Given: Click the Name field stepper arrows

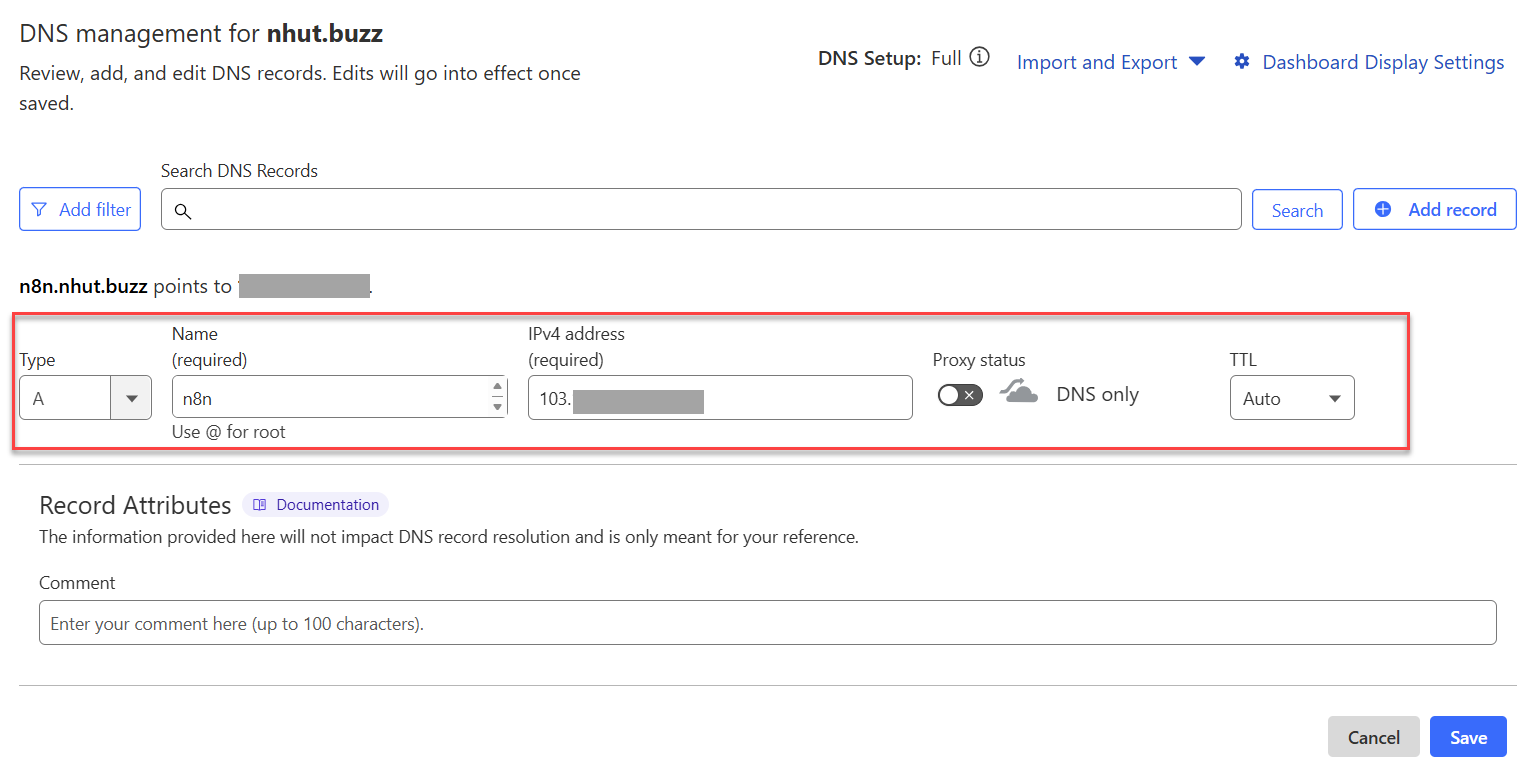Looking at the screenshot, I should 497,397.
